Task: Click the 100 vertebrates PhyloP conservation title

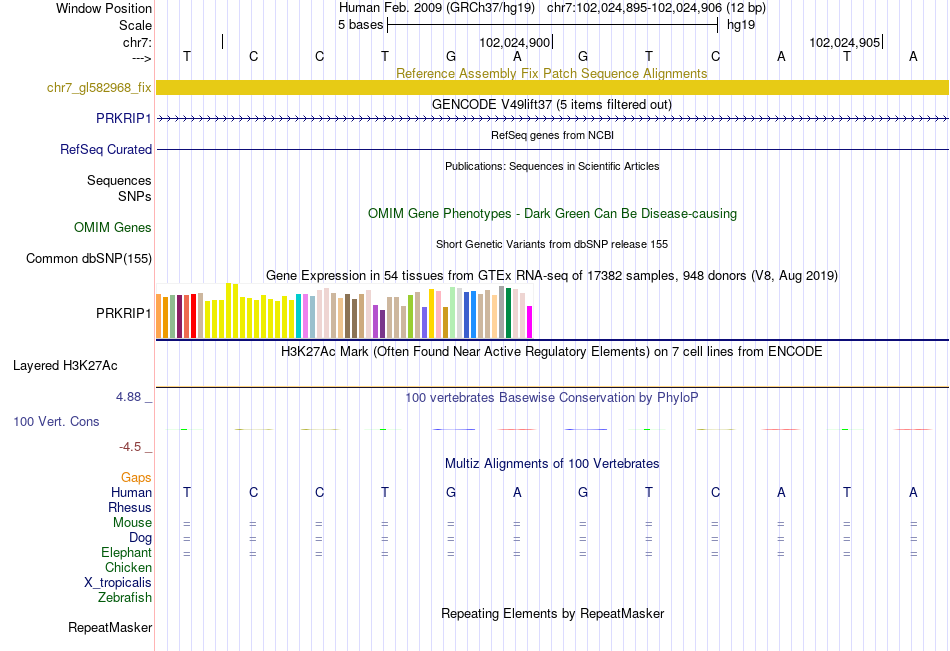Action: click(x=551, y=398)
